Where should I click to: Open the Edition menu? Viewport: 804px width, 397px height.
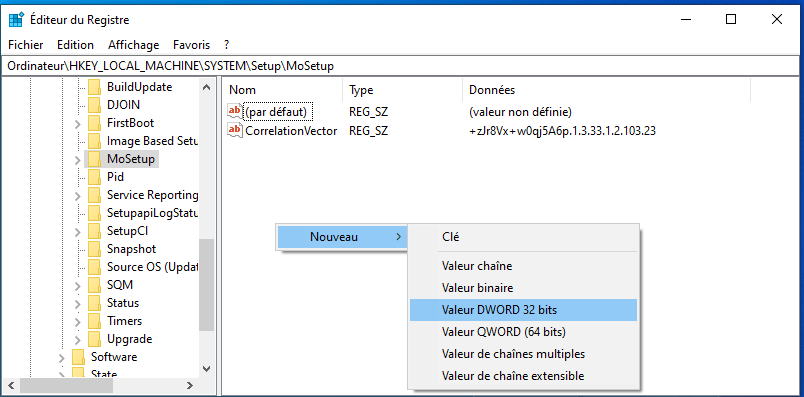pyautogui.click(x=75, y=45)
